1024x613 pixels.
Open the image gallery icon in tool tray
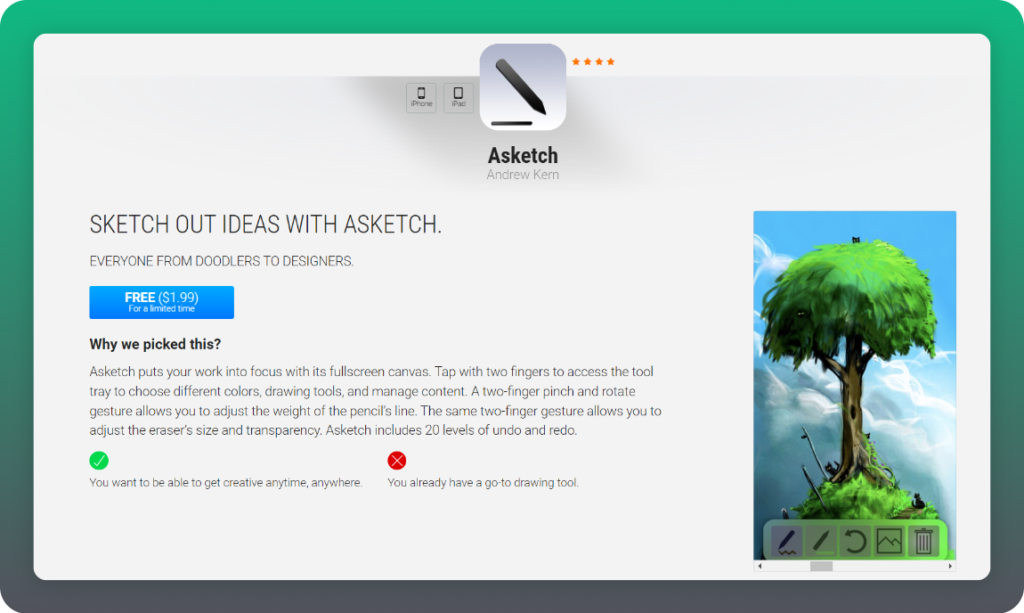click(x=889, y=541)
